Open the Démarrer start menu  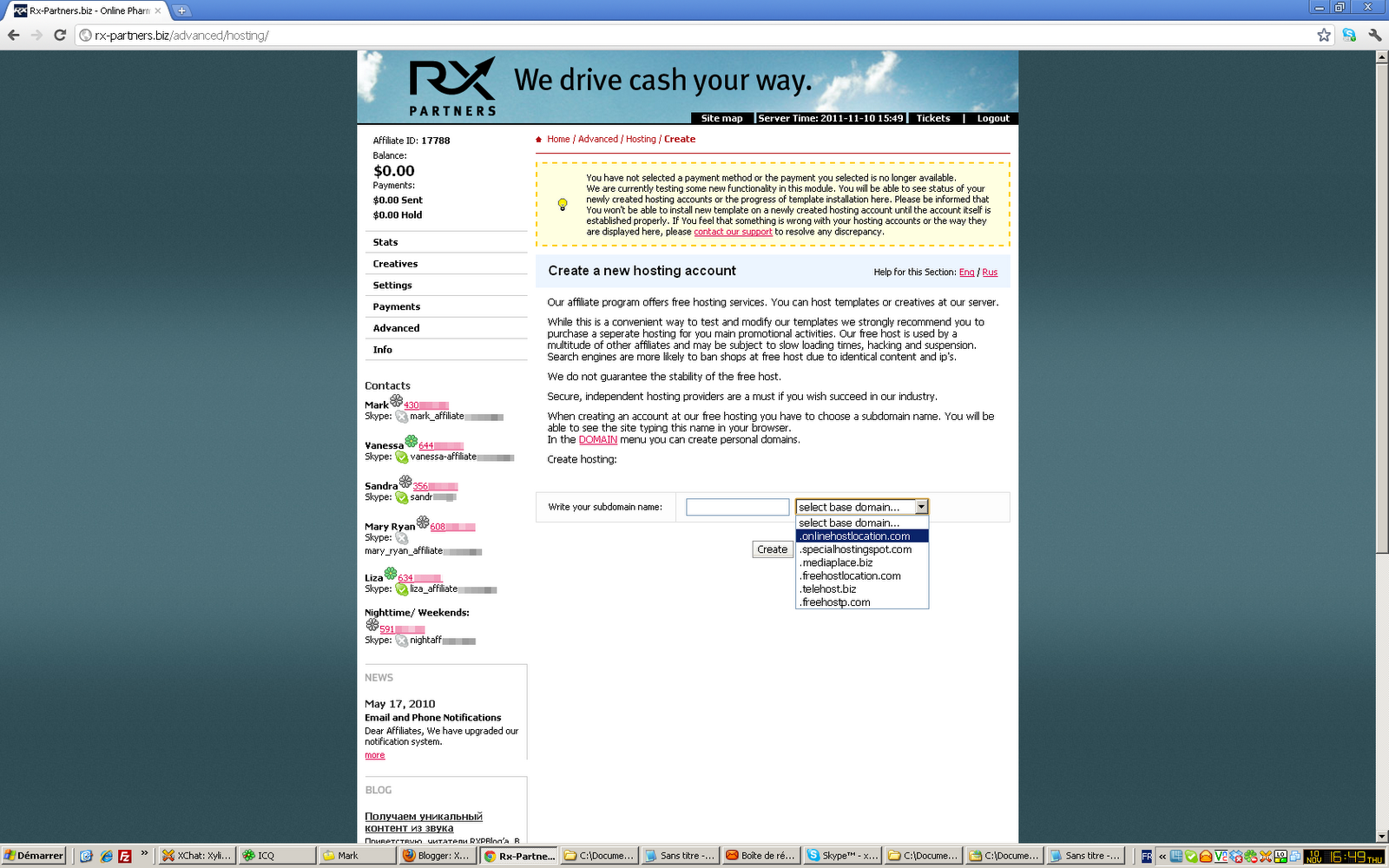(34, 856)
